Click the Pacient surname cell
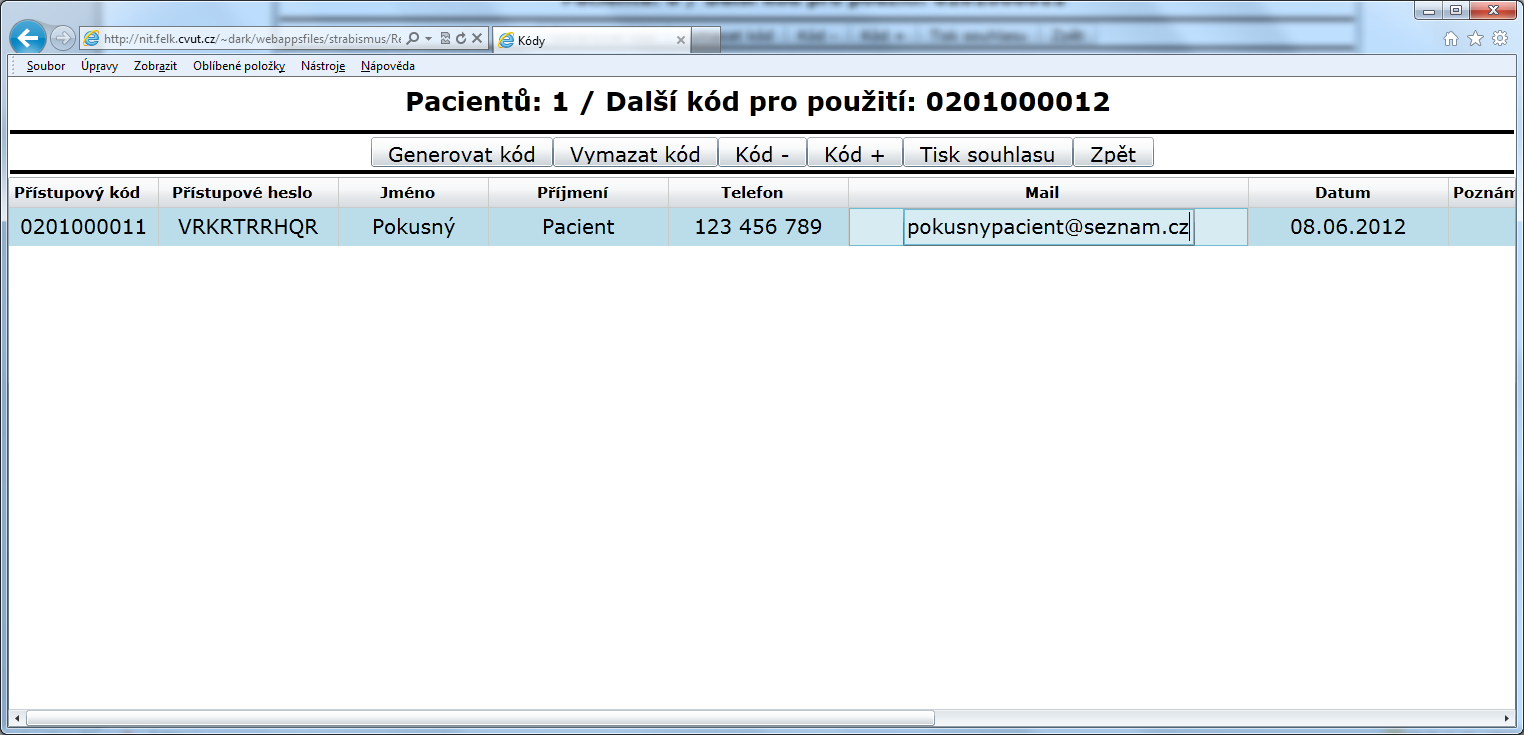1524x735 pixels. 578,227
